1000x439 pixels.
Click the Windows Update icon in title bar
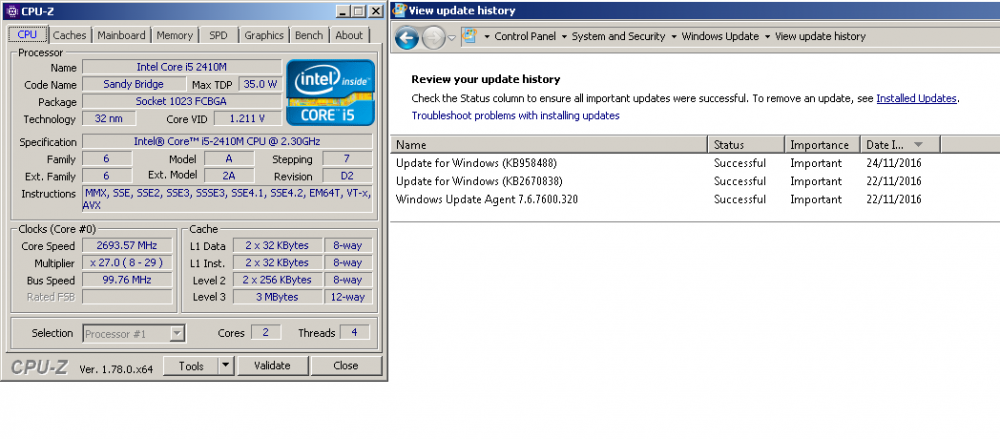(x=400, y=10)
